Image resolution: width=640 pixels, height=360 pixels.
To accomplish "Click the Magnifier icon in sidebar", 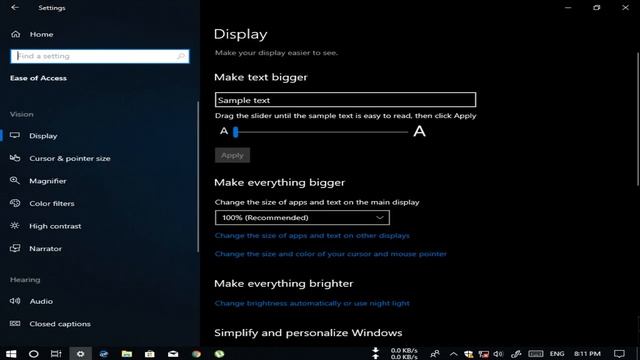I will point(15,180).
